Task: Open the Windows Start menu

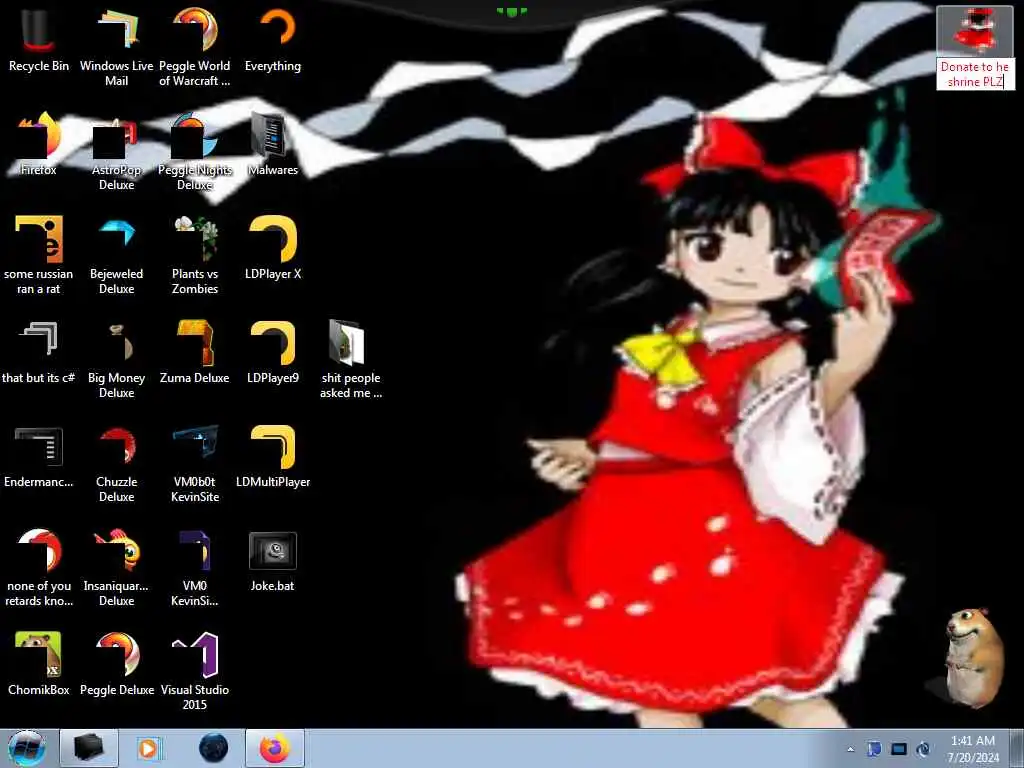Action: pyautogui.click(x=26, y=748)
